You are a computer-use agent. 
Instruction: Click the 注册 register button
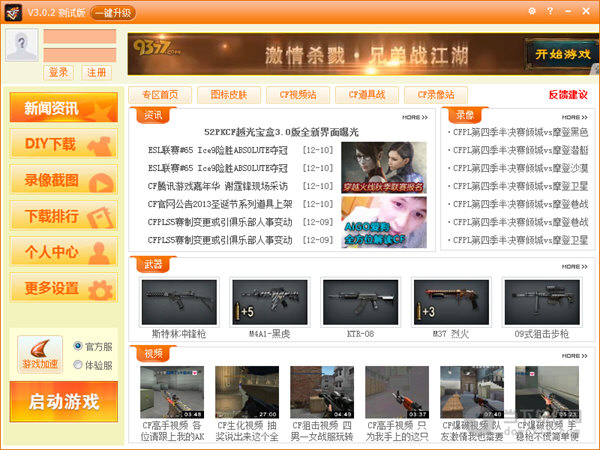96,72
